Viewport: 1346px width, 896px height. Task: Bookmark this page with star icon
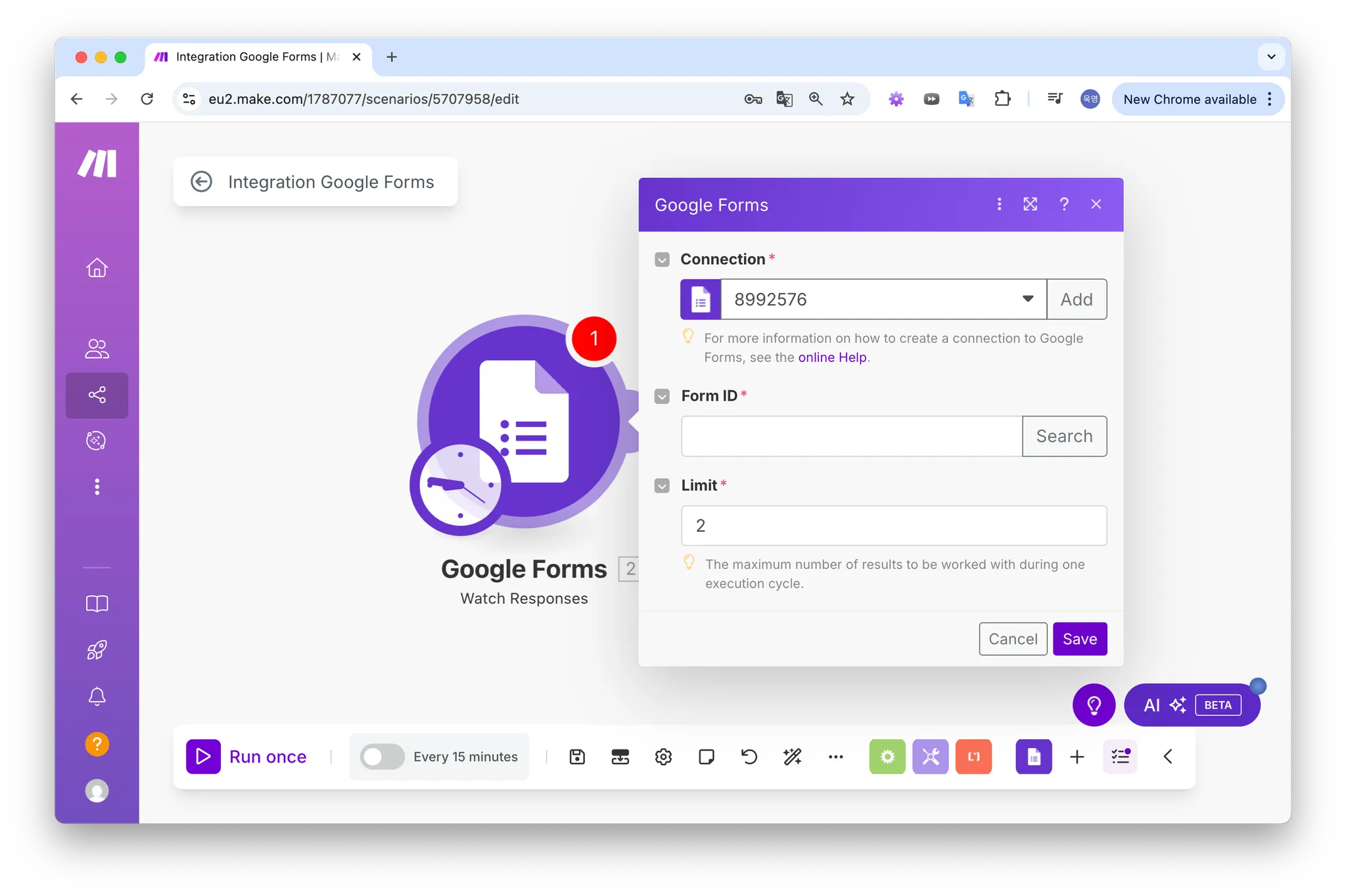[847, 99]
